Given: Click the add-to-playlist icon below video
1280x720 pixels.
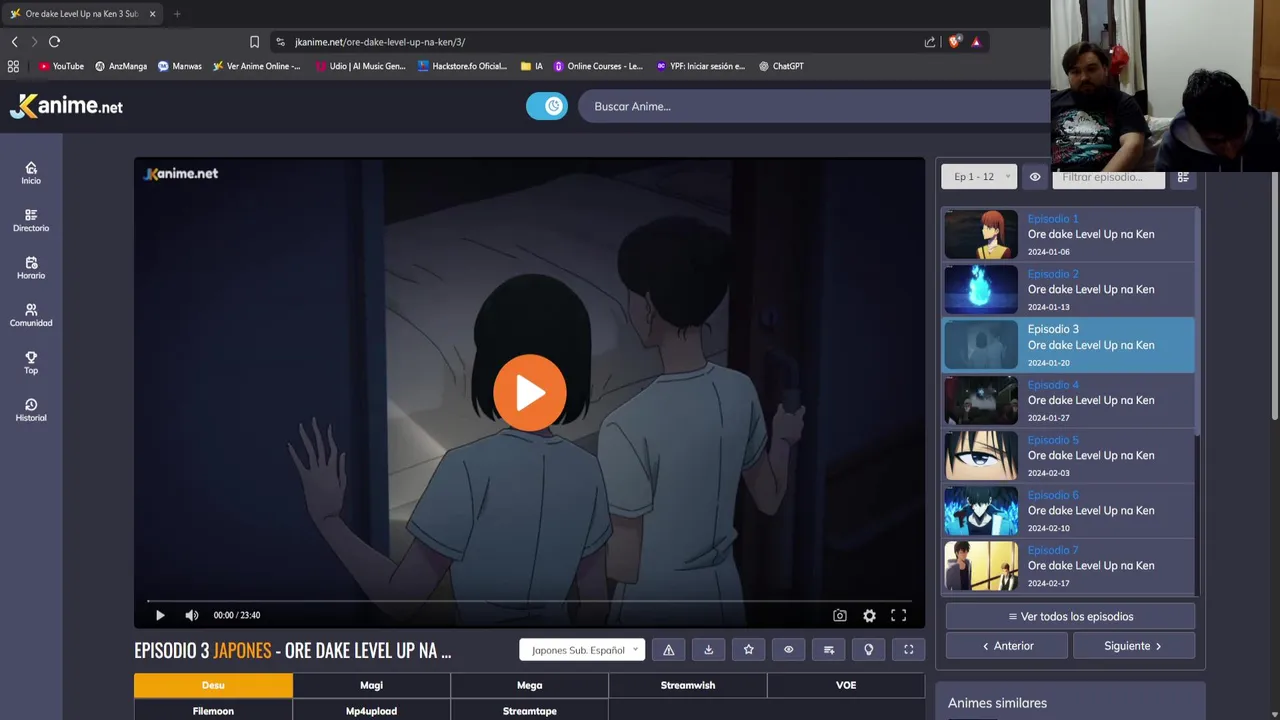Looking at the screenshot, I should point(829,650).
